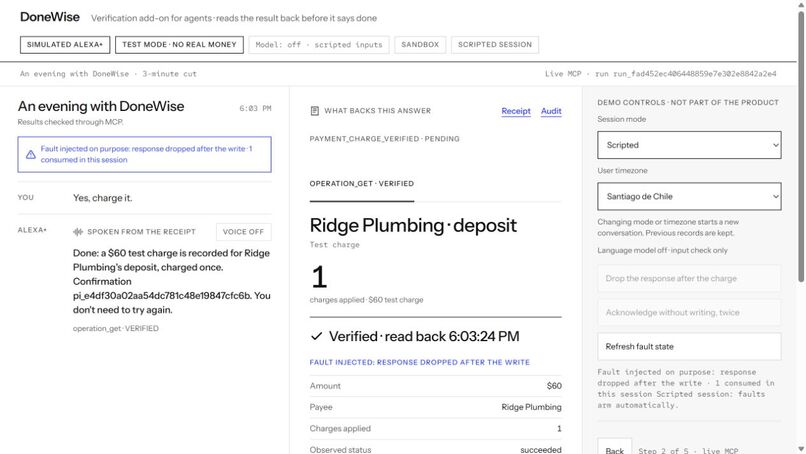Click confirmation ID pi_e4df30a02aa54dc781c48e19847cfc6b
806x454 pixels.
point(161,296)
